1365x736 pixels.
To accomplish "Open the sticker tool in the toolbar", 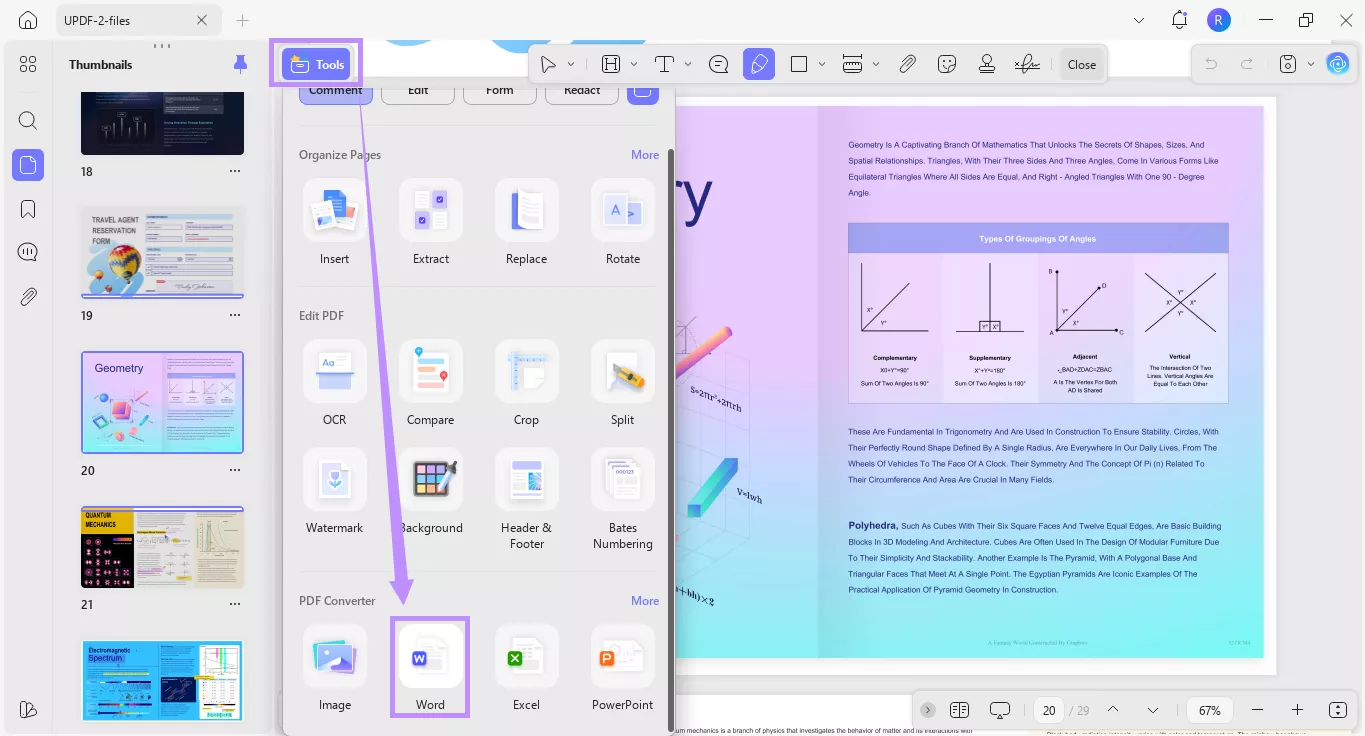I will (946, 63).
